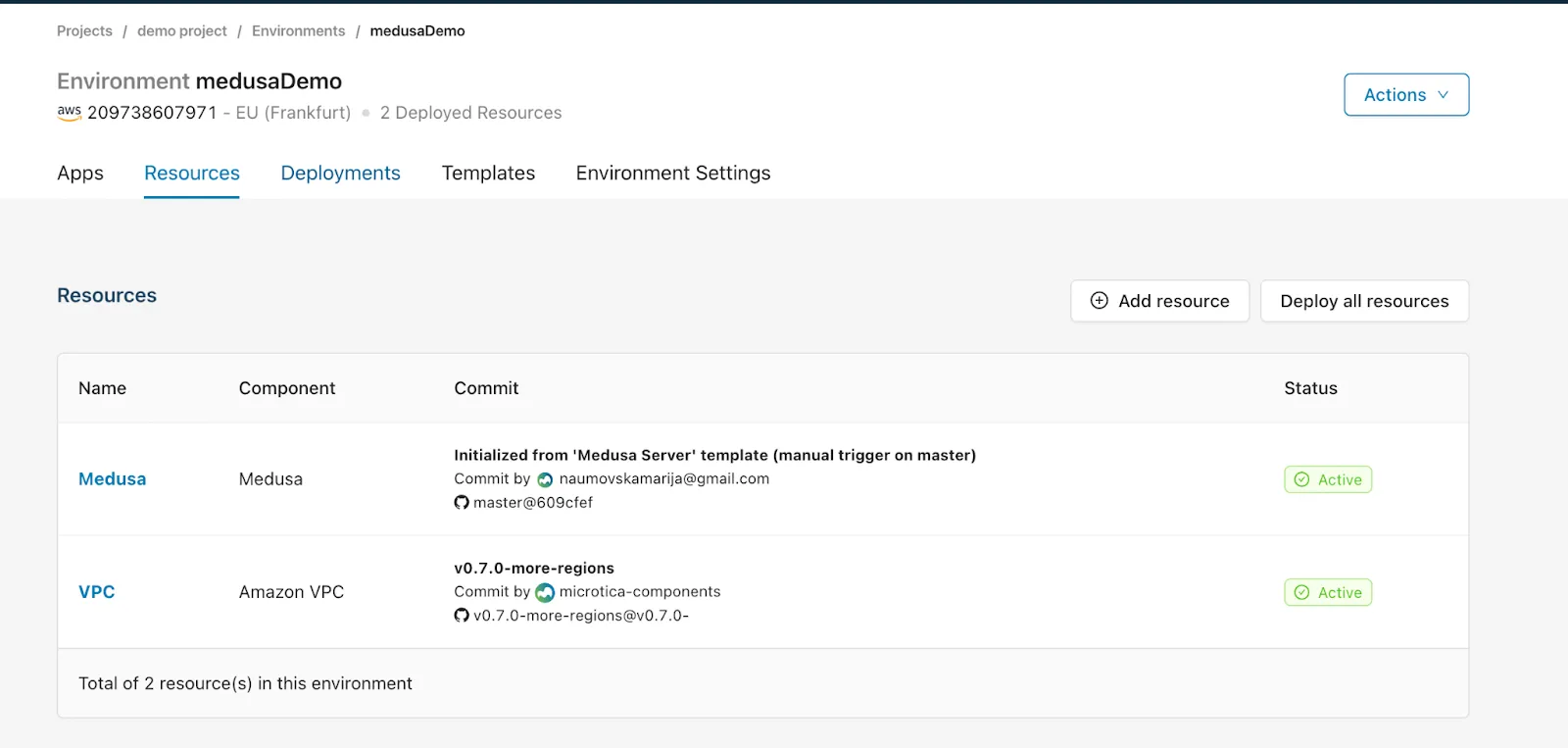1568x748 pixels.
Task: Go to demo project breadcrumb
Action: 182,31
